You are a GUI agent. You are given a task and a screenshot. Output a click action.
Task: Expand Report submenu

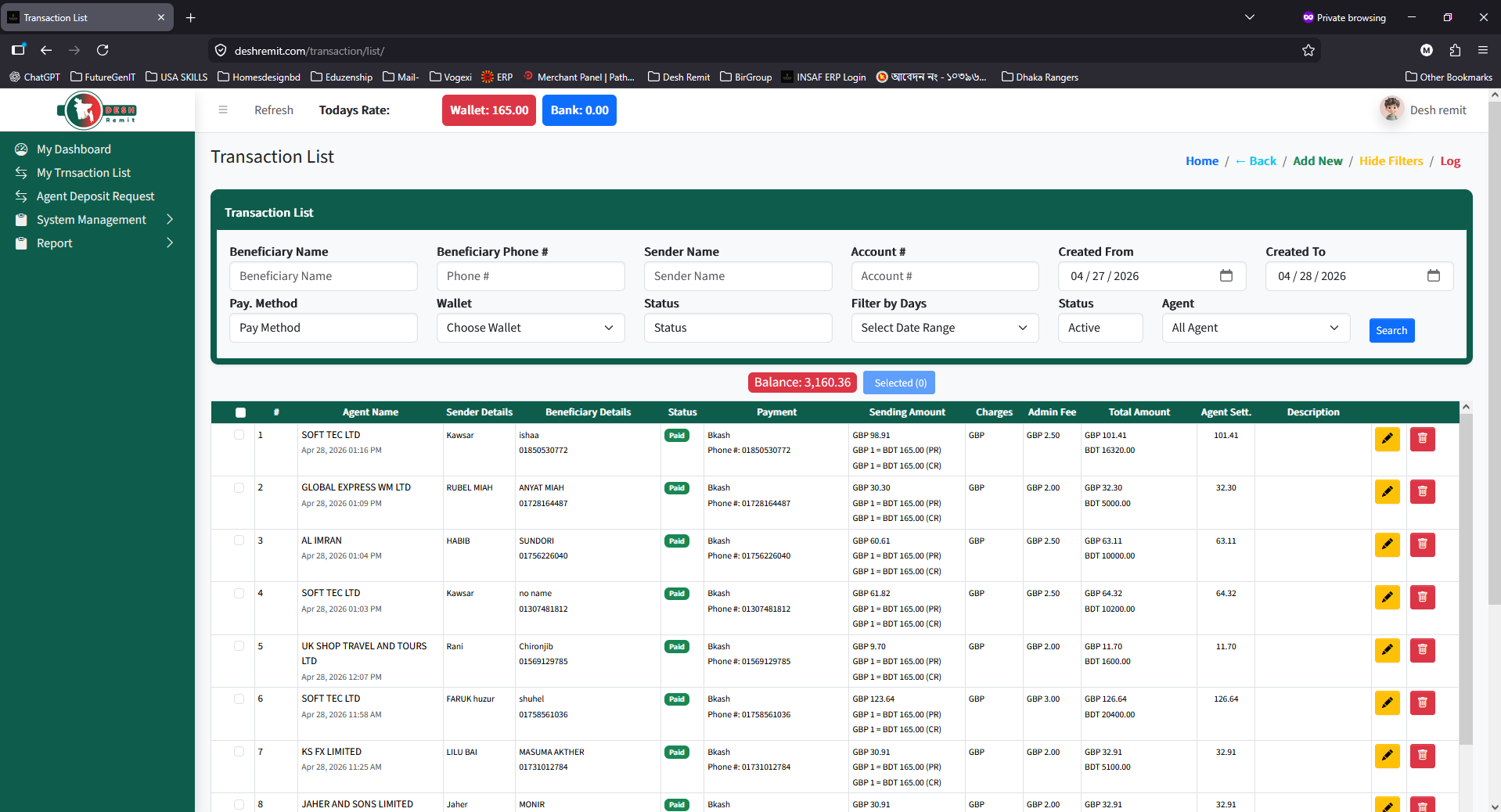pyautogui.click(x=97, y=243)
